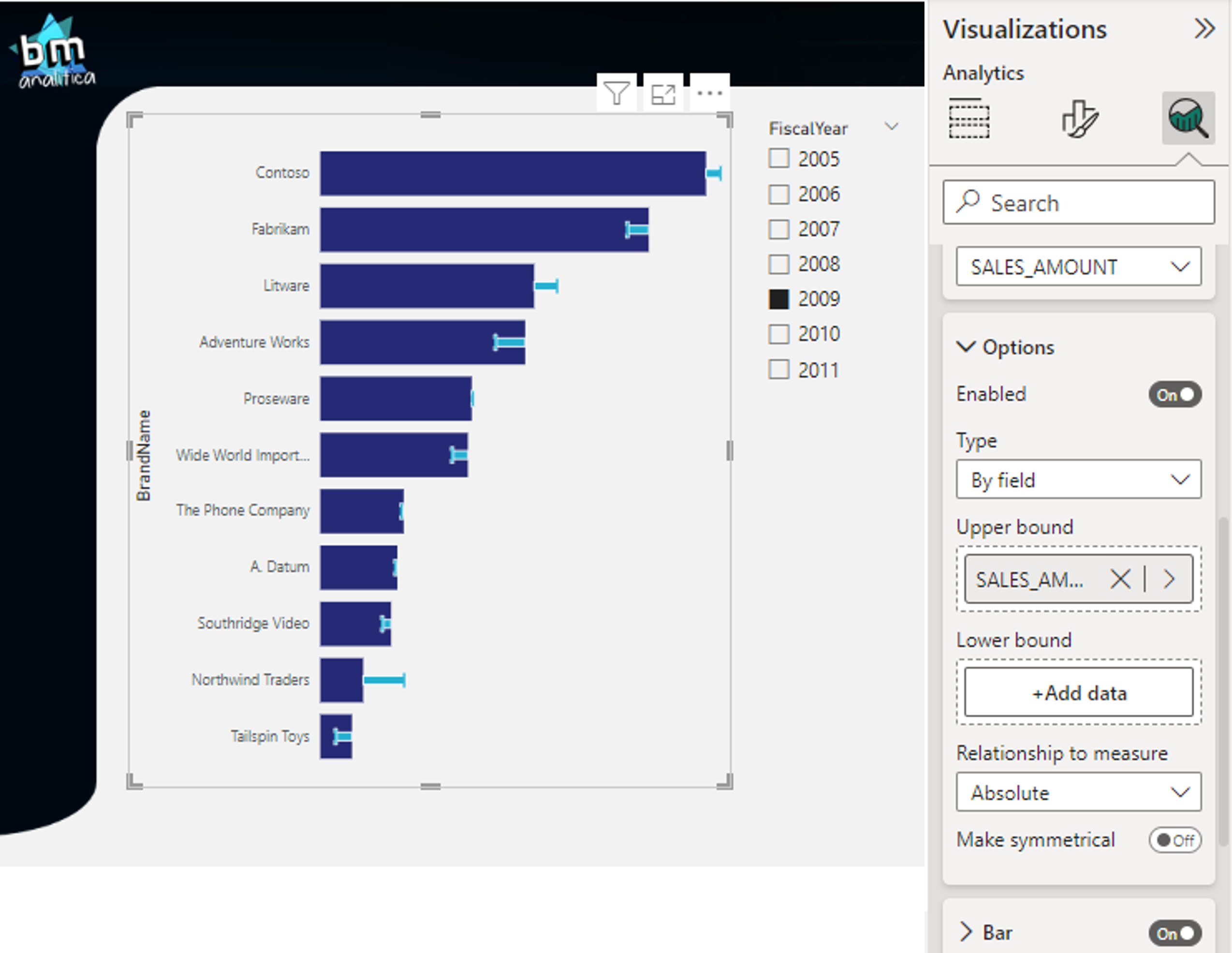Click the Tailspin Toys bar
The height and width of the screenshot is (953, 1232).
click(336, 736)
